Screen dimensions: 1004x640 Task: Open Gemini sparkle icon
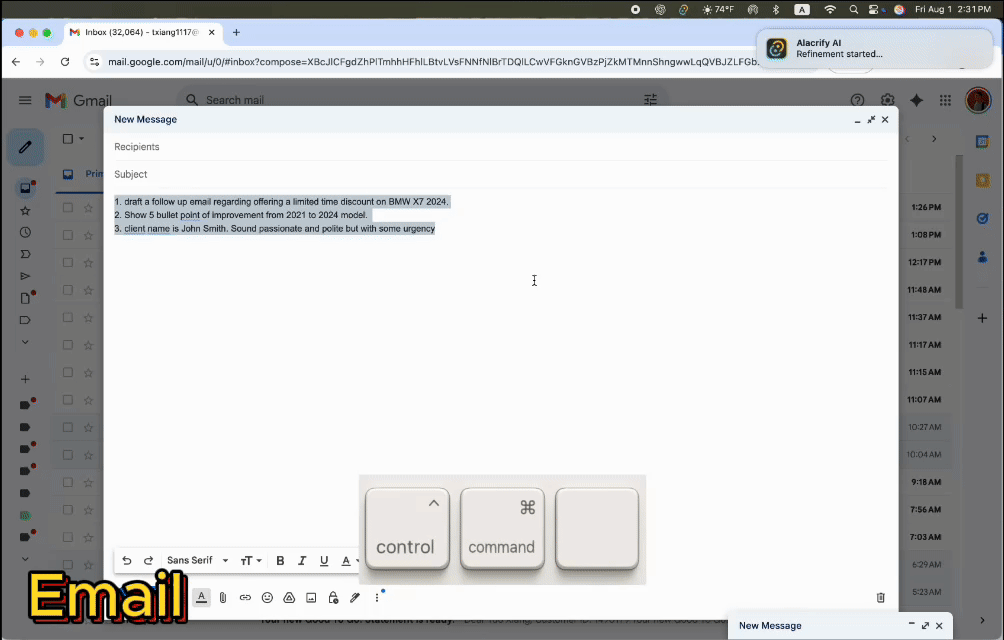click(917, 100)
